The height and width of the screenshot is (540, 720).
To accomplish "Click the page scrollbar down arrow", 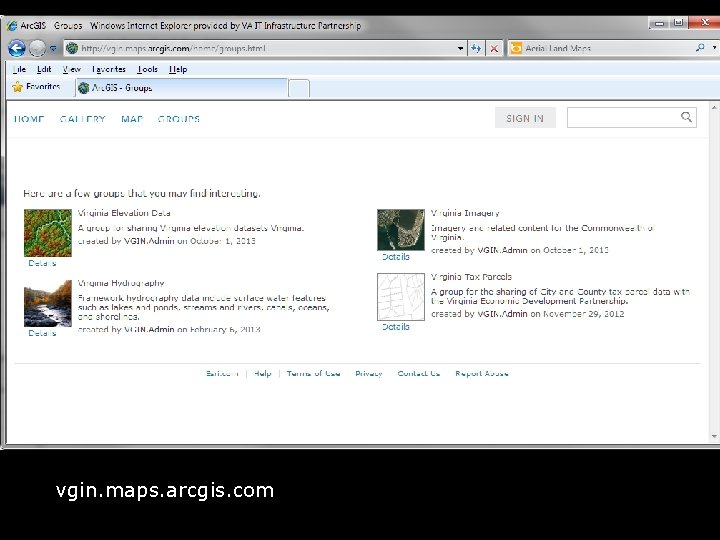I will 714,436.
